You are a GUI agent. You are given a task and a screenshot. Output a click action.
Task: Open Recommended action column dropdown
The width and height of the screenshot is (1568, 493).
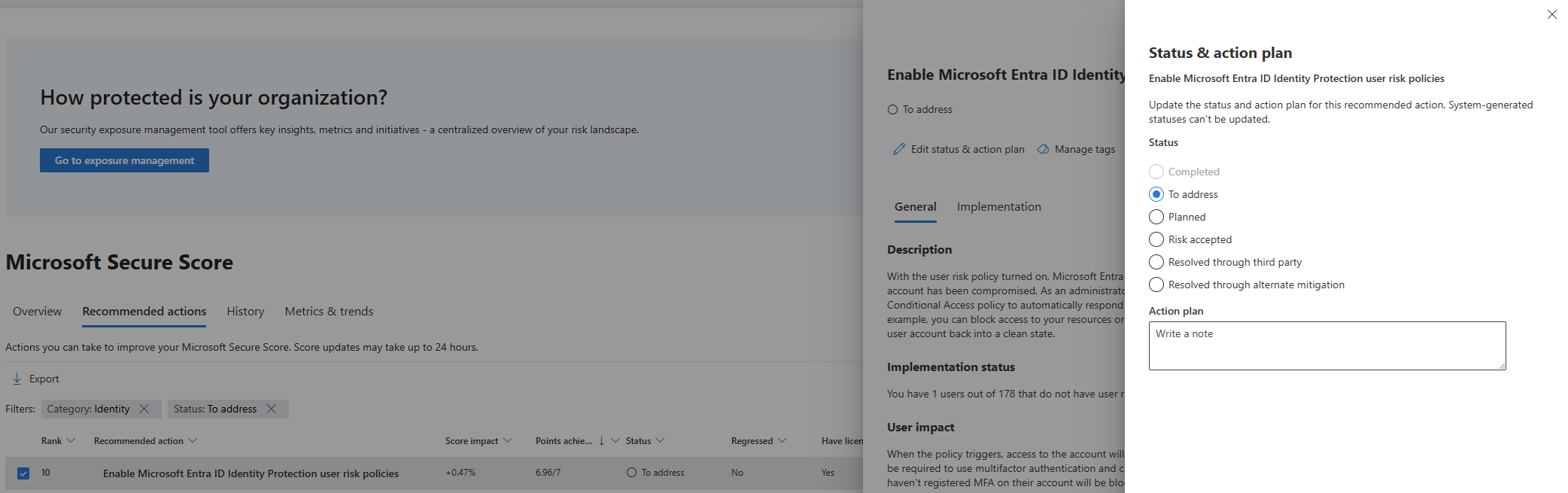click(193, 440)
